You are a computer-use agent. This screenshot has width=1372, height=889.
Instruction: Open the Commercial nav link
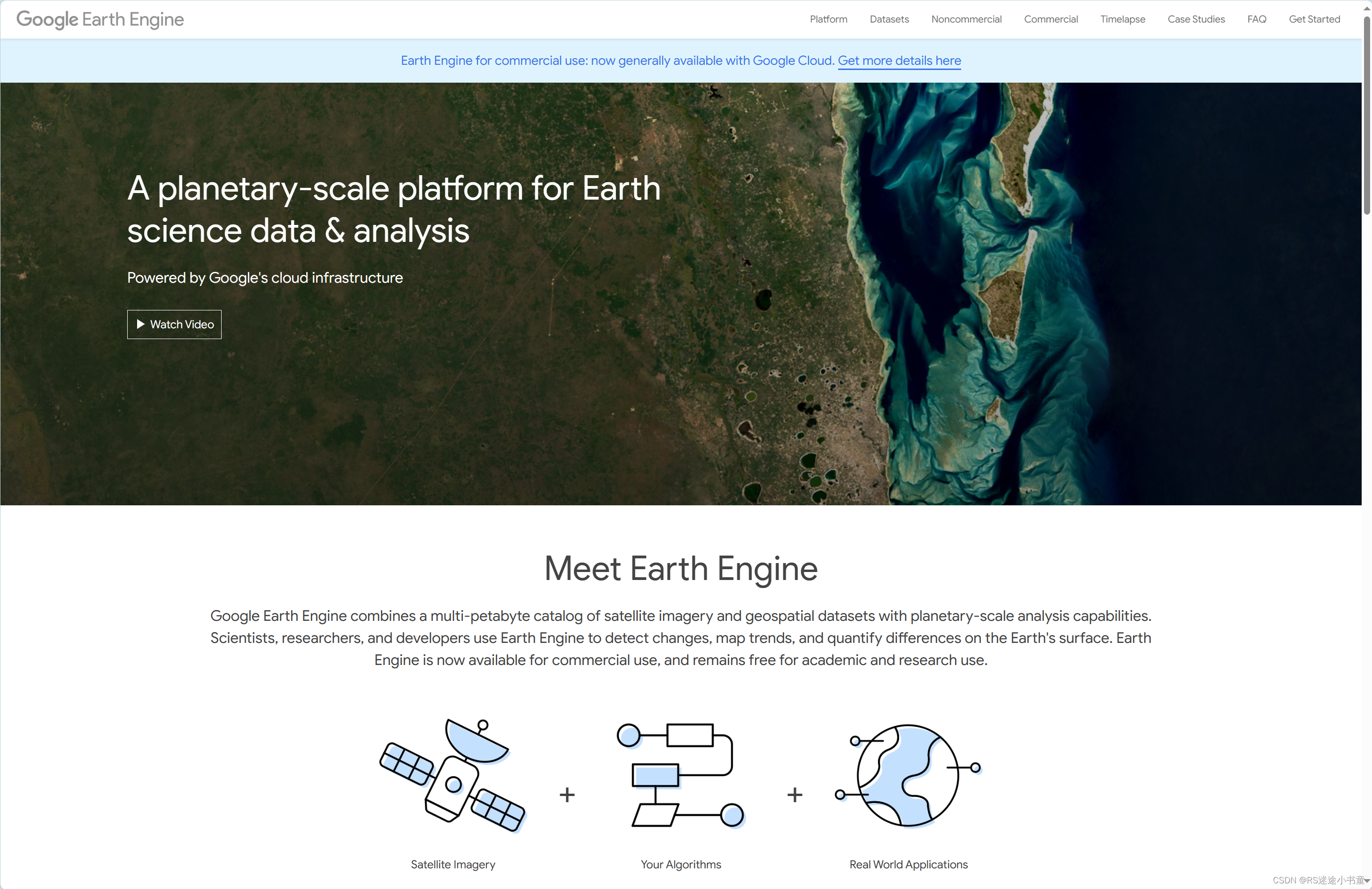pyautogui.click(x=1050, y=19)
